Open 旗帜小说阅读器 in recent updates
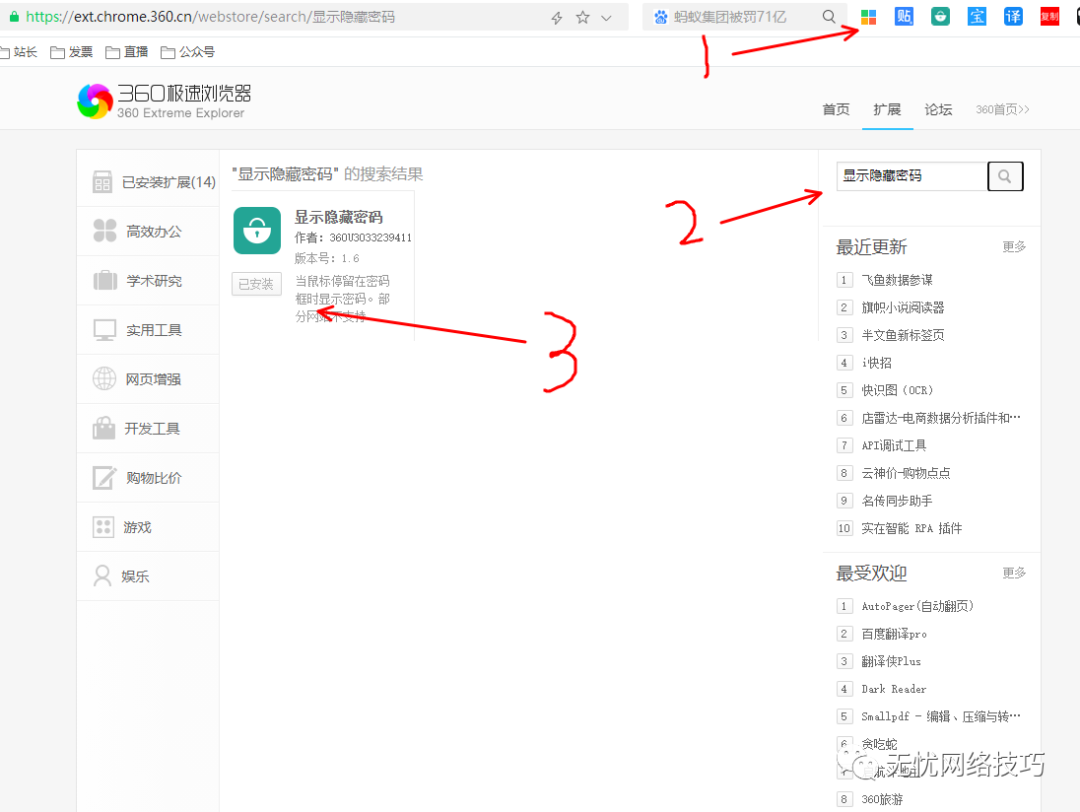 903,308
